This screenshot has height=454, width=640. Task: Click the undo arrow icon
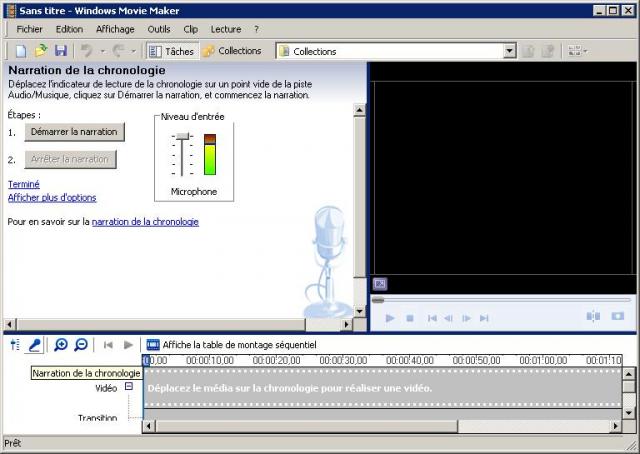pyautogui.click(x=86, y=51)
